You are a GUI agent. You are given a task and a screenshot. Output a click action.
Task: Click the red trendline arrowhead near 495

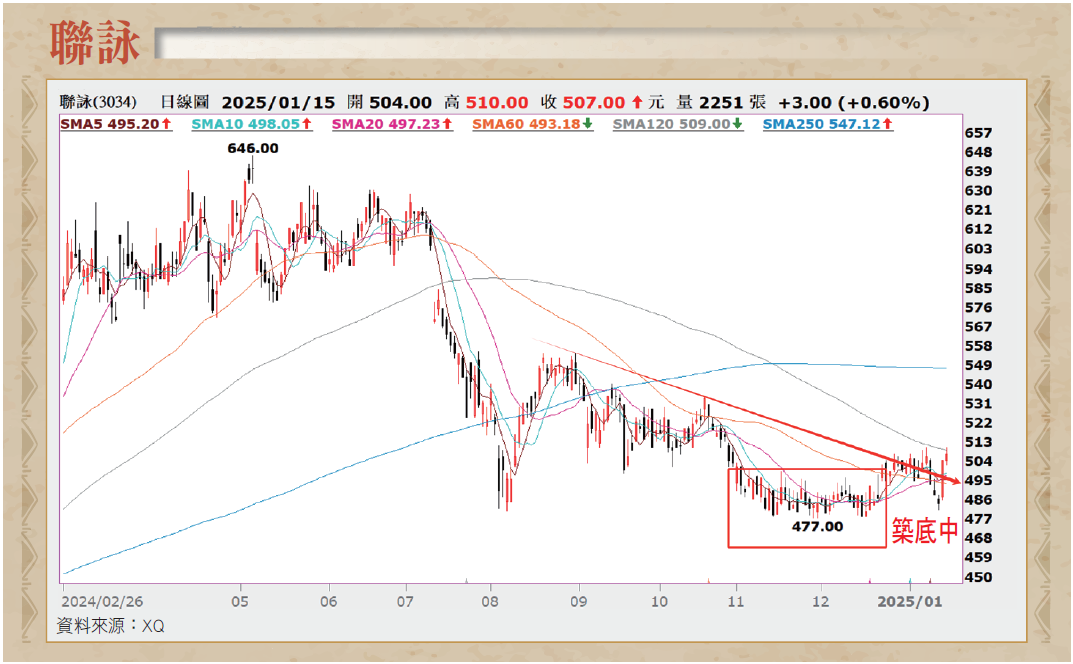pyautogui.click(x=951, y=483)
